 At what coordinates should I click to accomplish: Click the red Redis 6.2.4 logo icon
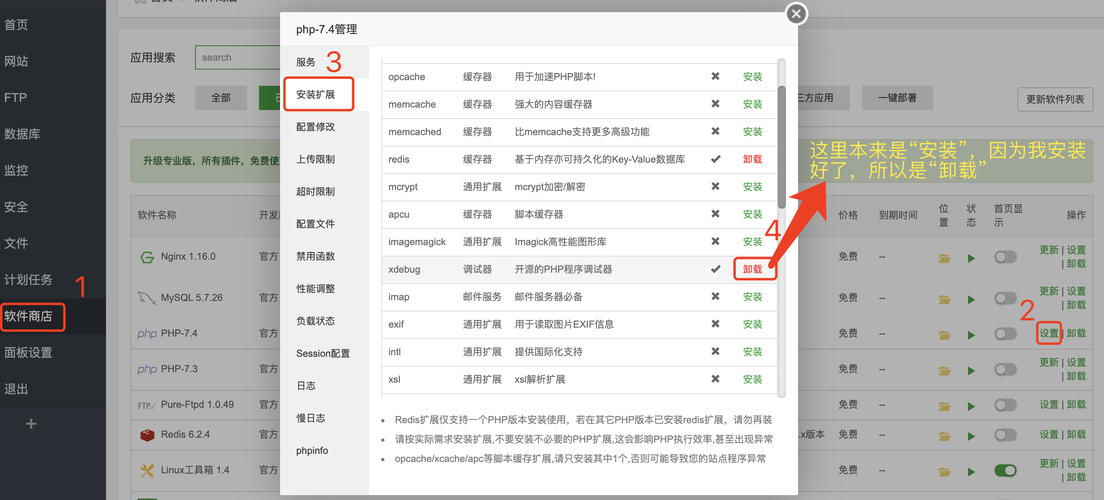click(147, 434)
